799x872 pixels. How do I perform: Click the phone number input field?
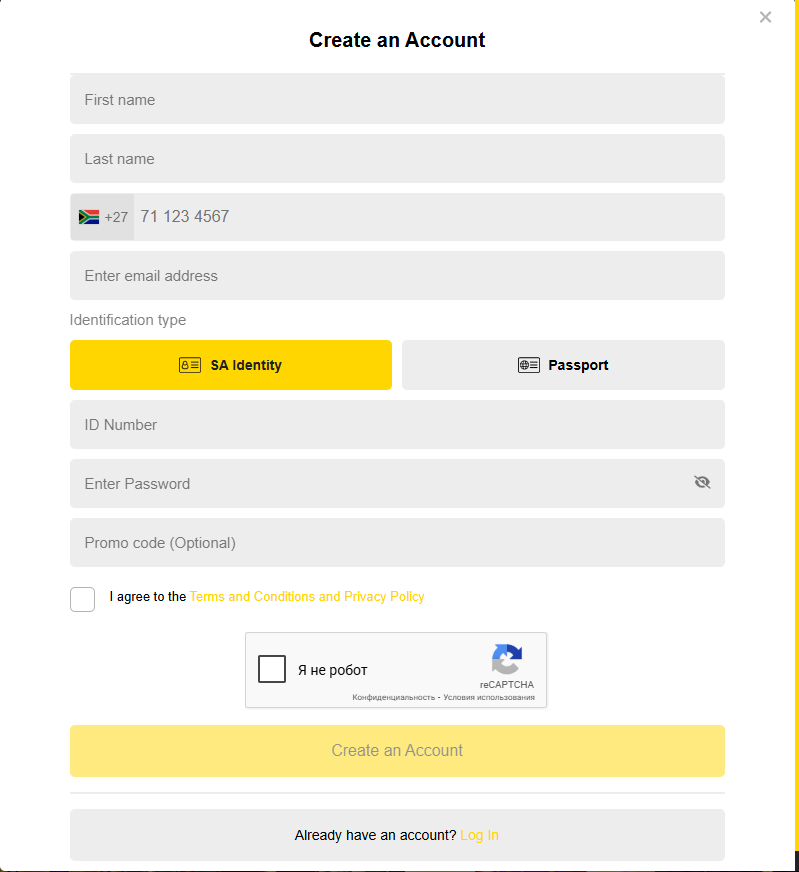[427, 217]
